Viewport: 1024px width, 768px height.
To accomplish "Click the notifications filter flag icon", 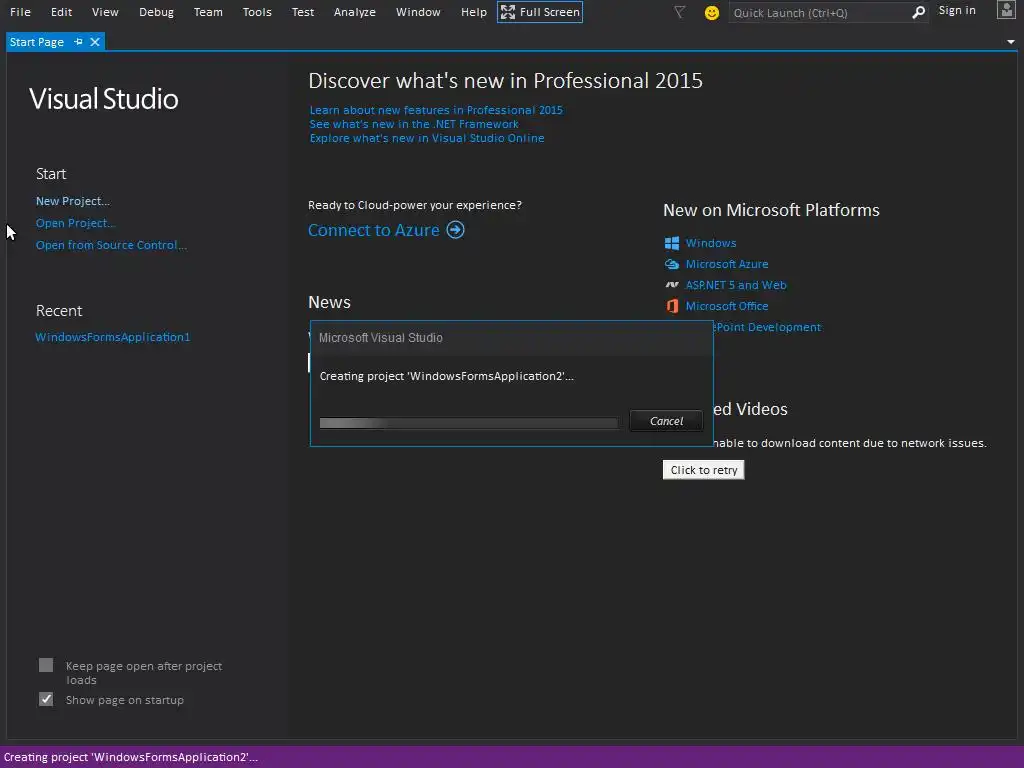I will tap(679, 12).
